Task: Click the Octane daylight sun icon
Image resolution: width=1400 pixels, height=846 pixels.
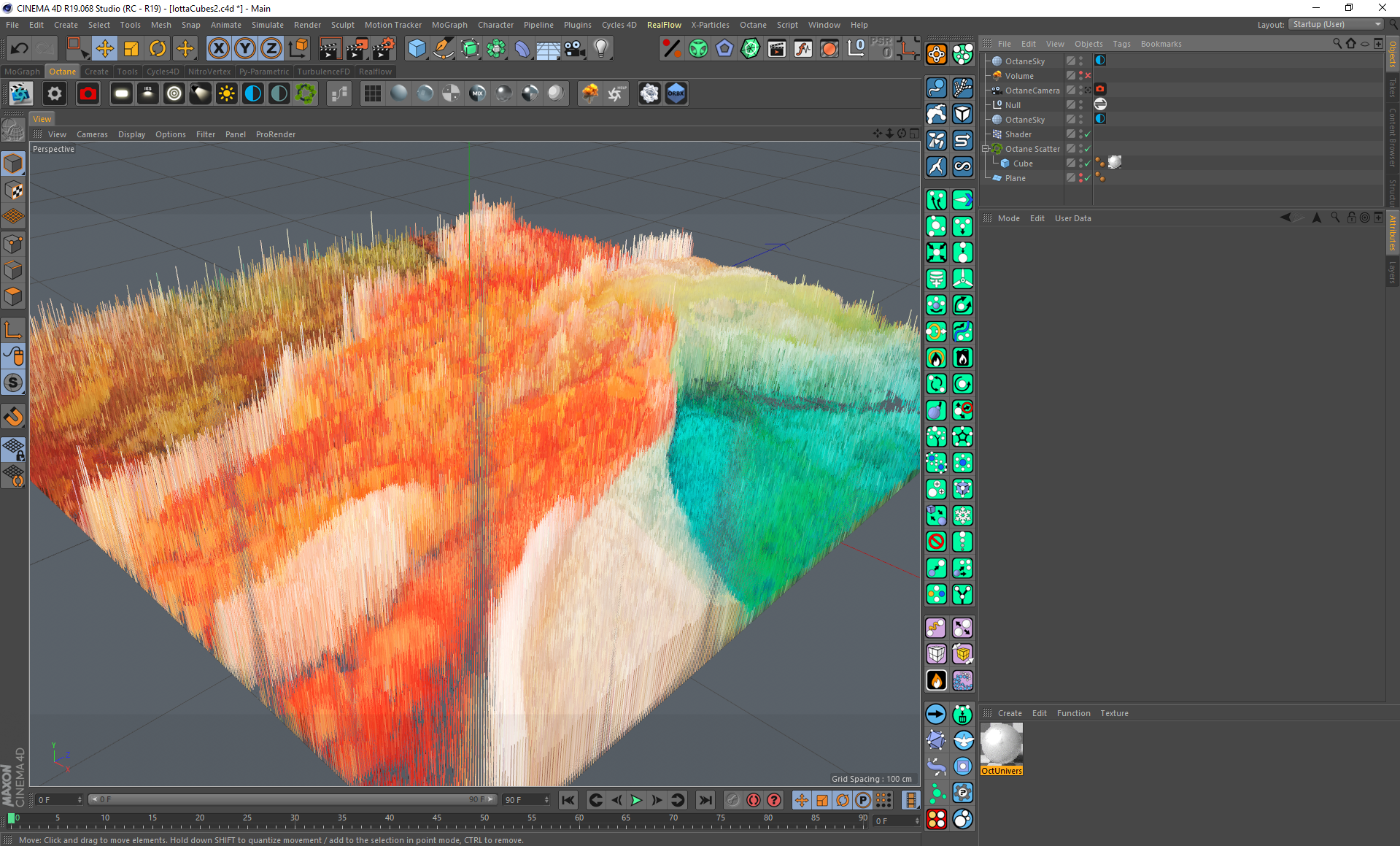Action: (227, 93)
